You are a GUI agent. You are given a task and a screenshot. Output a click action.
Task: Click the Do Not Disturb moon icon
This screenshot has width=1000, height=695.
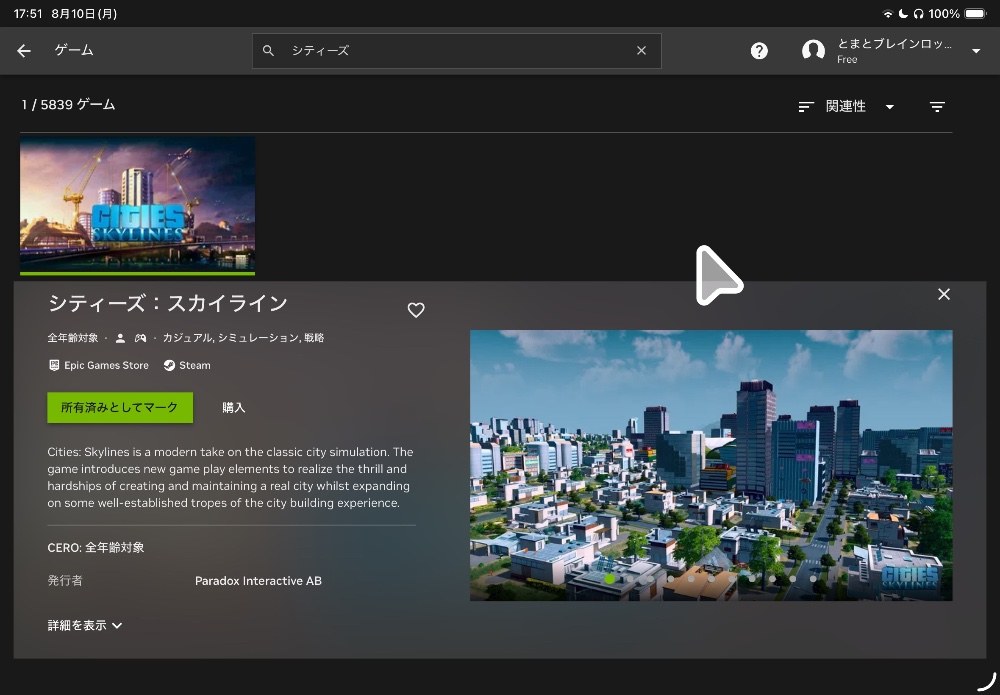(903, 13)
